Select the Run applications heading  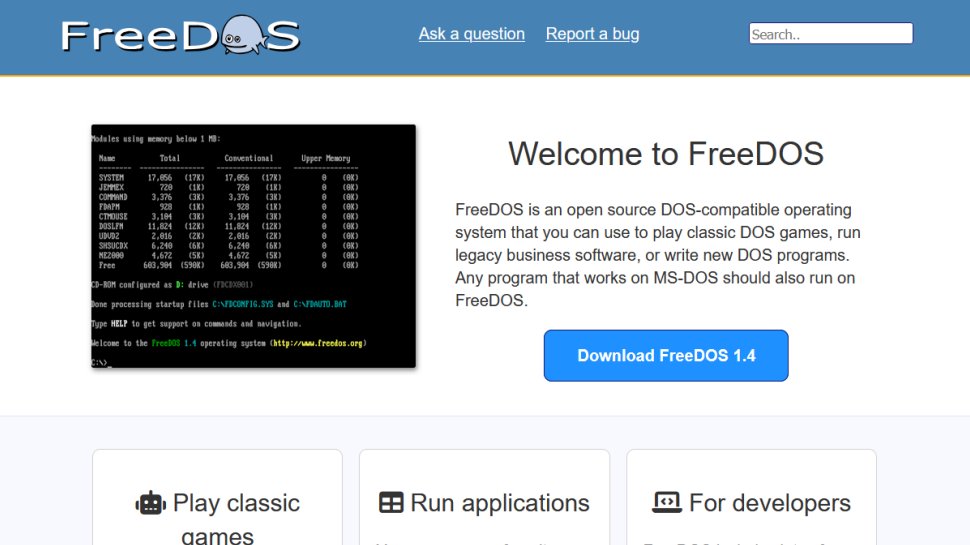tap(484, 503)
